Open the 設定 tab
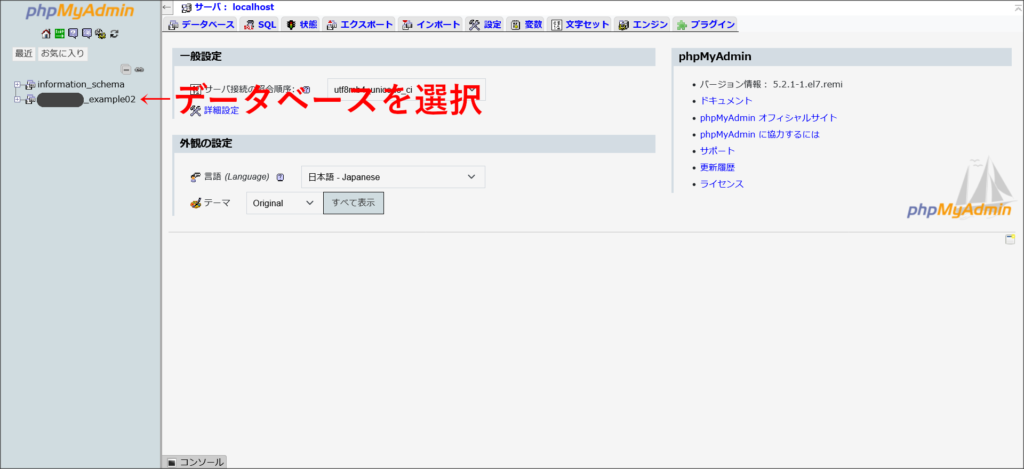 coord(485,25)
